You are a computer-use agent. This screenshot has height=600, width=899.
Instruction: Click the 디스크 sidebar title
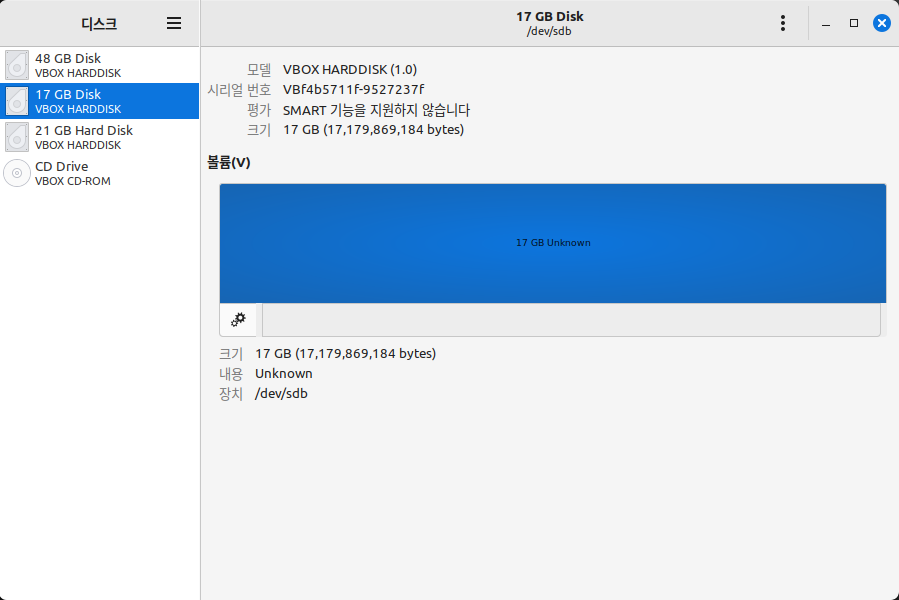click(99, 24)
